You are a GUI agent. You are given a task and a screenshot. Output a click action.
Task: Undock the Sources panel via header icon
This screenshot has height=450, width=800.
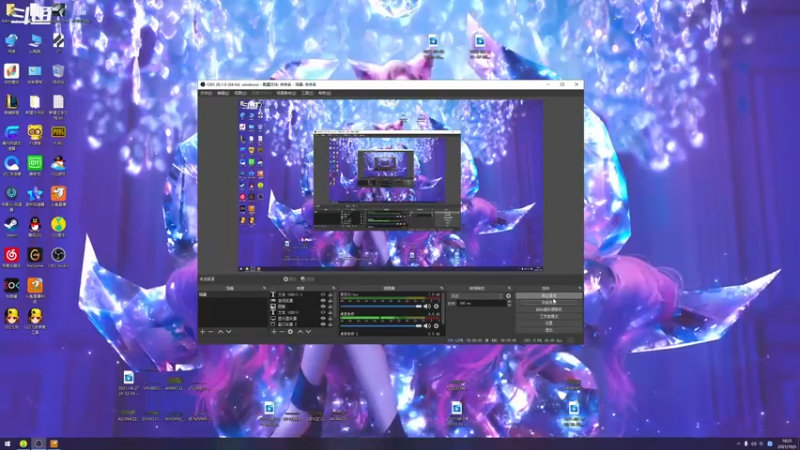pyautogui.click(x=334, y=288)
